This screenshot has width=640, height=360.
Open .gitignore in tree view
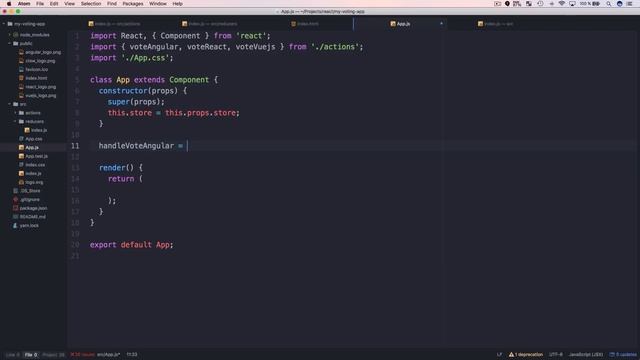pos(29,200)
